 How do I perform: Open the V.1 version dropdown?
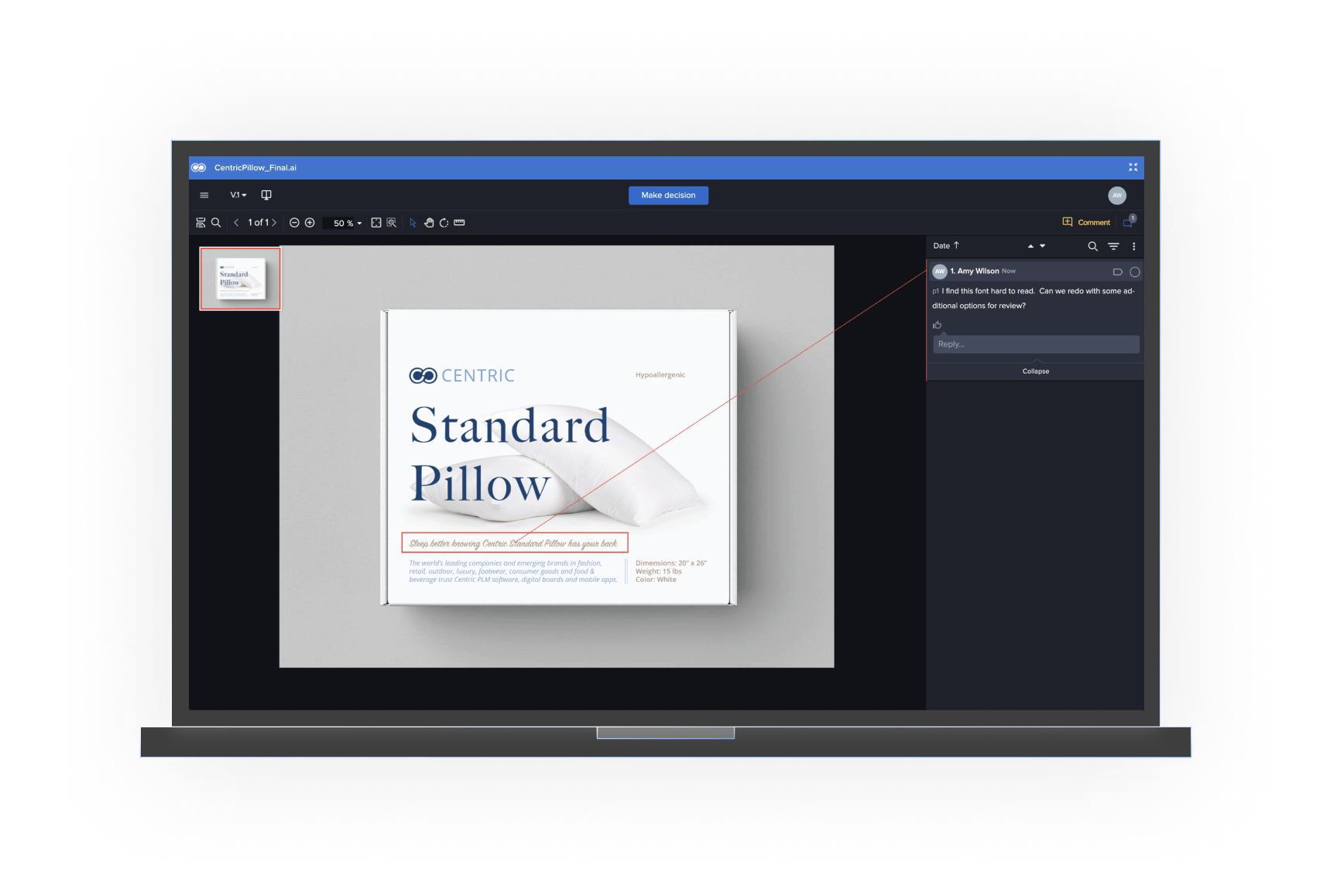click(238, 195)
